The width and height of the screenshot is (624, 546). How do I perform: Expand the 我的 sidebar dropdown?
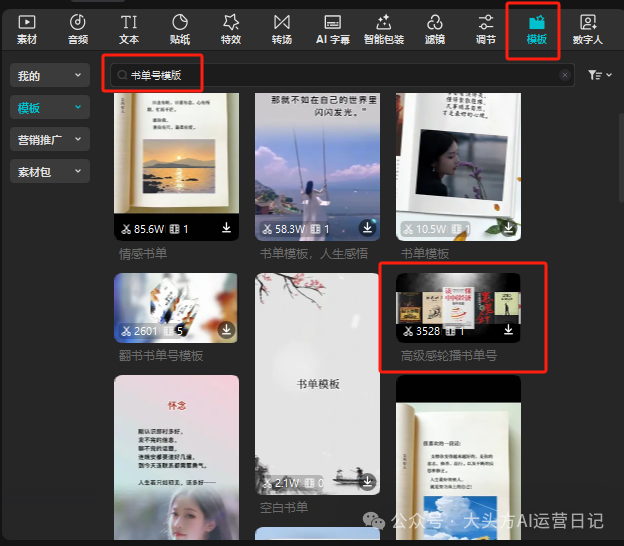point(50,75)
